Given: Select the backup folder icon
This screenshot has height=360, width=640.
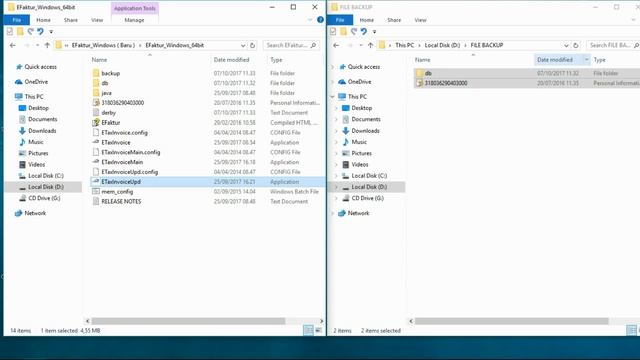Looking at the screenshot, I should click(96, 73).
